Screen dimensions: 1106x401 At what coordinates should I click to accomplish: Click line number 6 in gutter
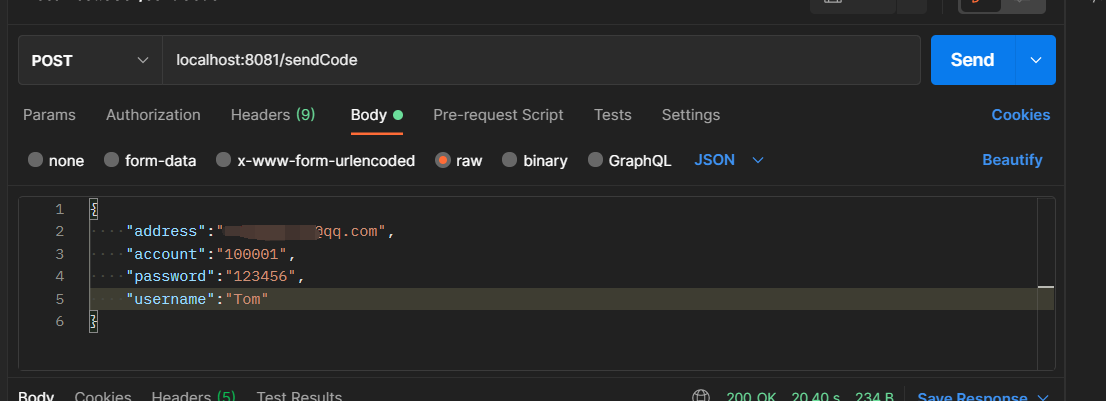tap(59, 321)
